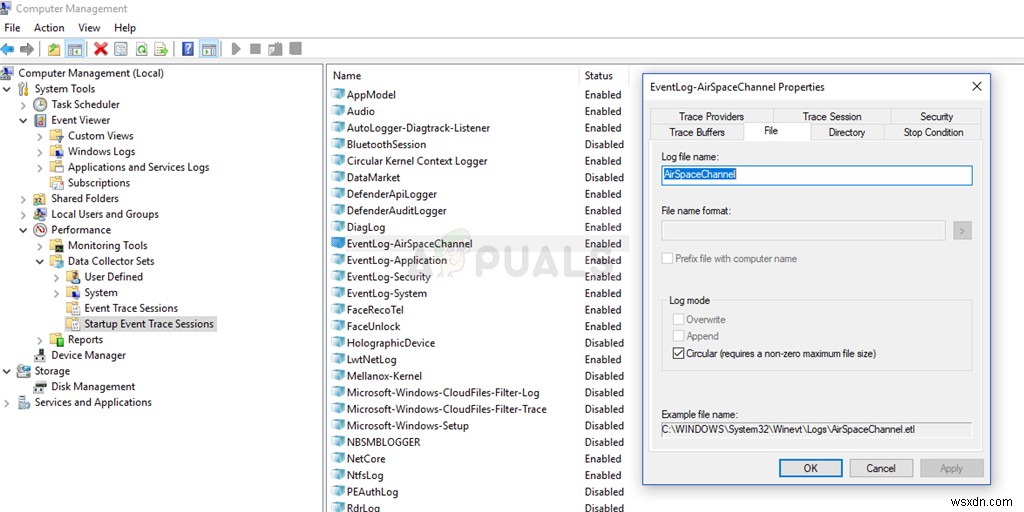Click the red Delete X icon
Image resolution: width=1024 pixels, height=512 pixels.
(101, 48)
